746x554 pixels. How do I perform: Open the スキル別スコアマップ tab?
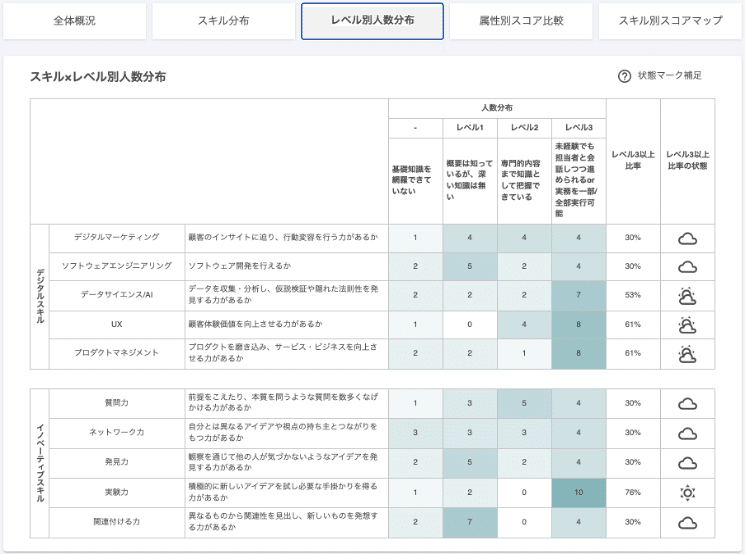click(x=670, y=21)
